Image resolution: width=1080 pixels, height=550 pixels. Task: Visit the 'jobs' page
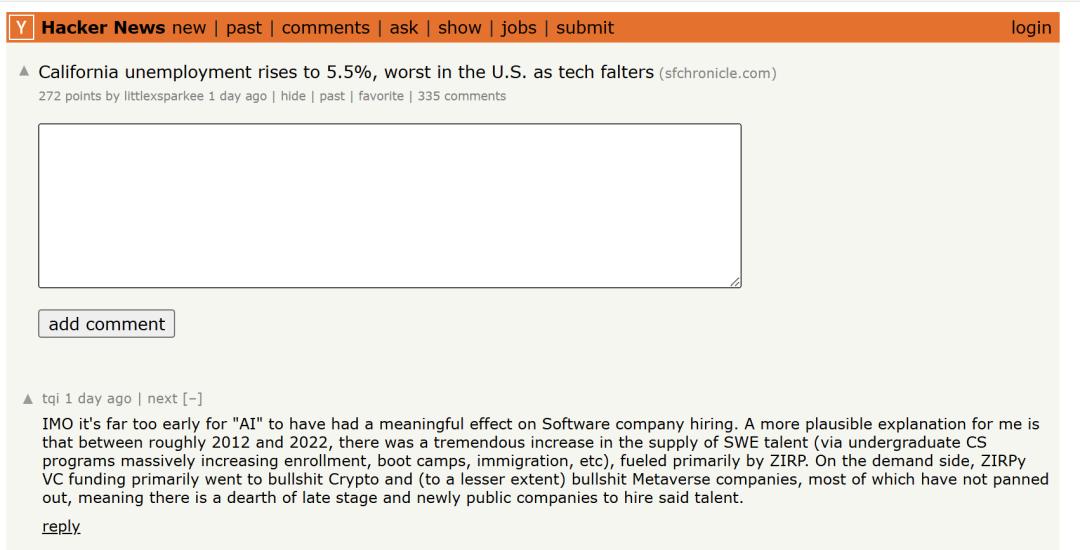519,28
